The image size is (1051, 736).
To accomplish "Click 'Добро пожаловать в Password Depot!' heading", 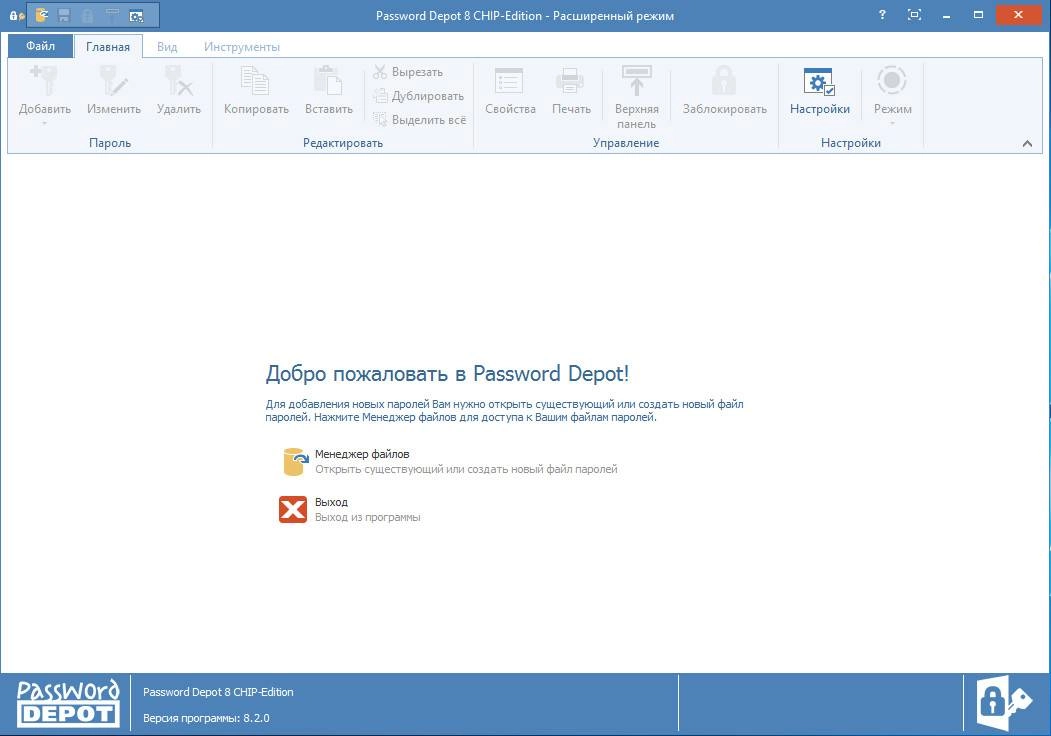I will 447,373.
